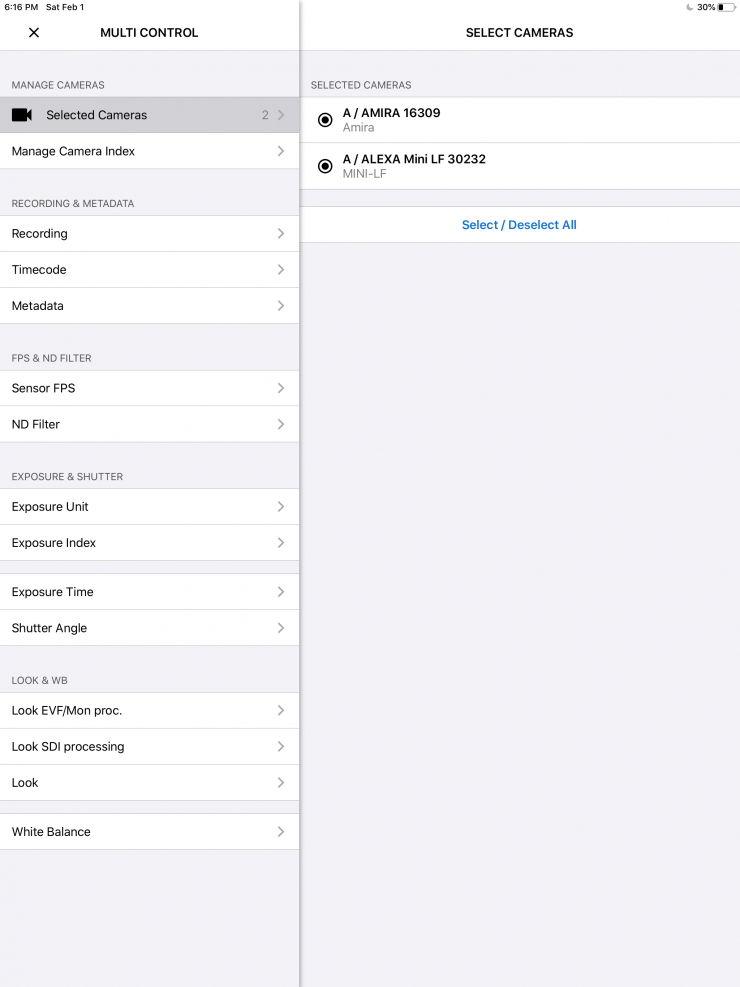Open Exposure Time setting

149,592
